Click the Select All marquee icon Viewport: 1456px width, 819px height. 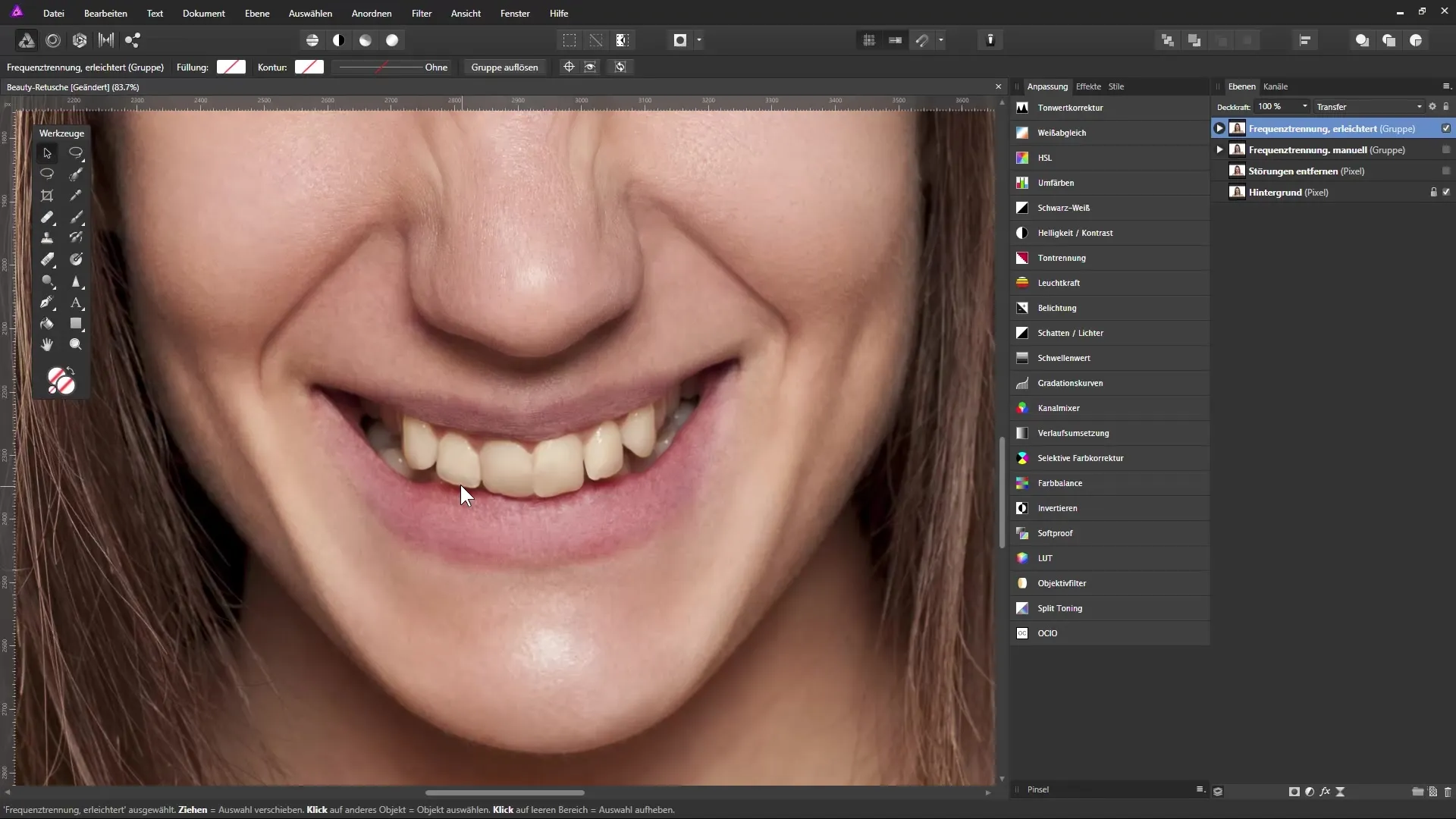tap(570, 40)
